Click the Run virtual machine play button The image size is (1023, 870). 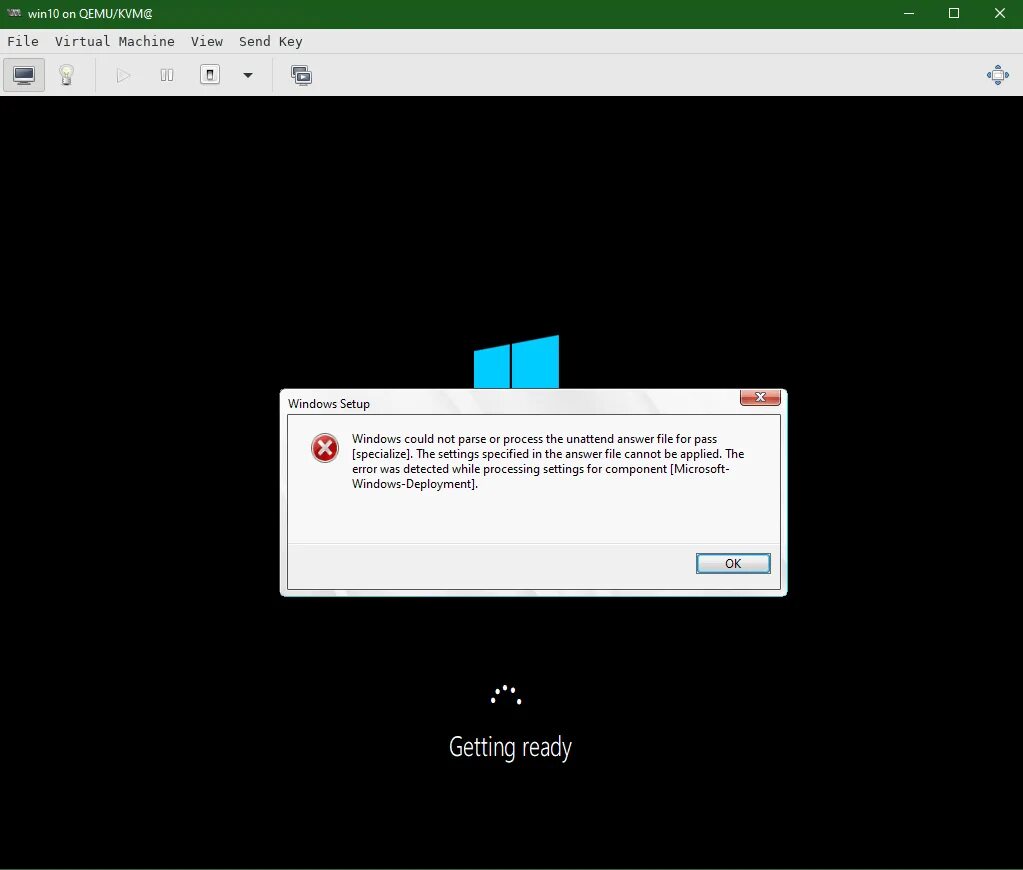point(123,75)
